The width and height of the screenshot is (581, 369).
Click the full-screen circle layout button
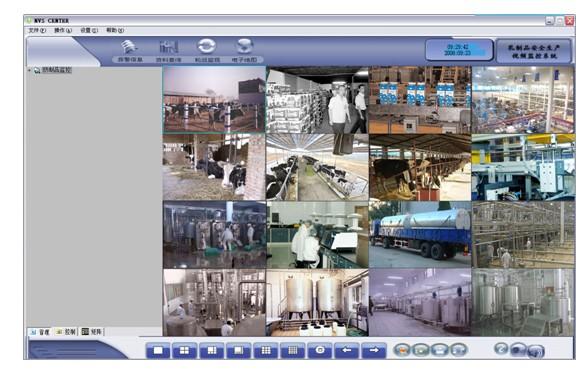click(320, 350)
